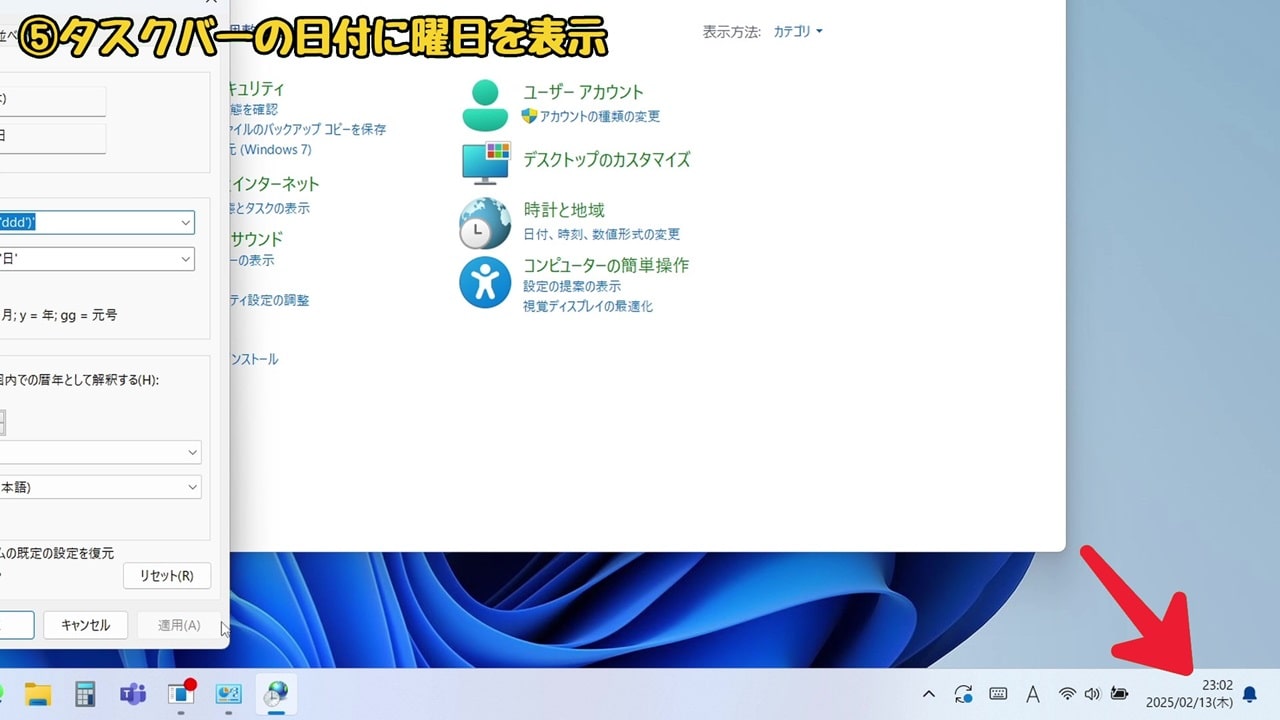Screen dimensions: 1280x720
Task: Click the 視覚ディスプレイの最適化 link
Action: (588, 306)
